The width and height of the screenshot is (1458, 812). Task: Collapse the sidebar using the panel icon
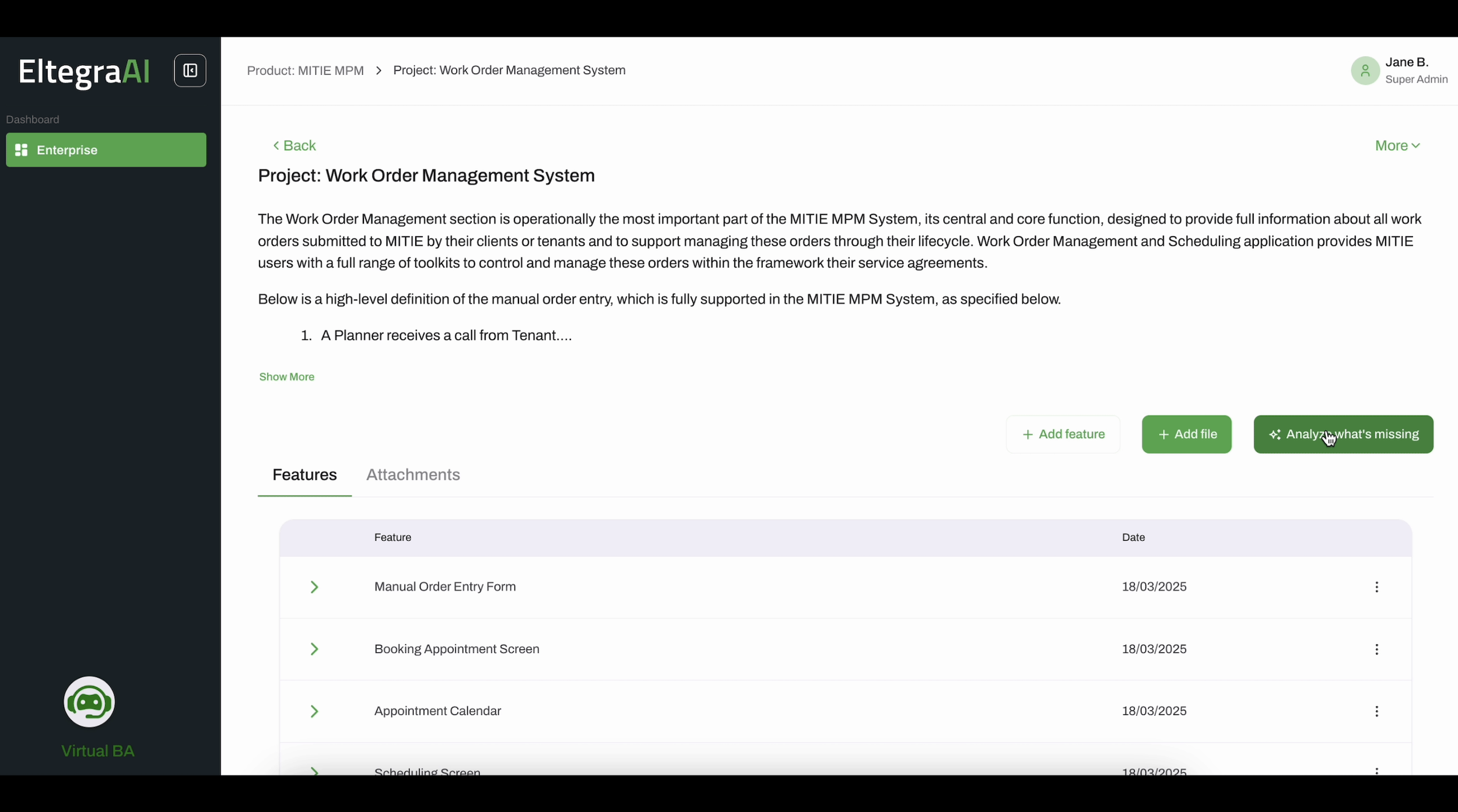coord(190,71)
